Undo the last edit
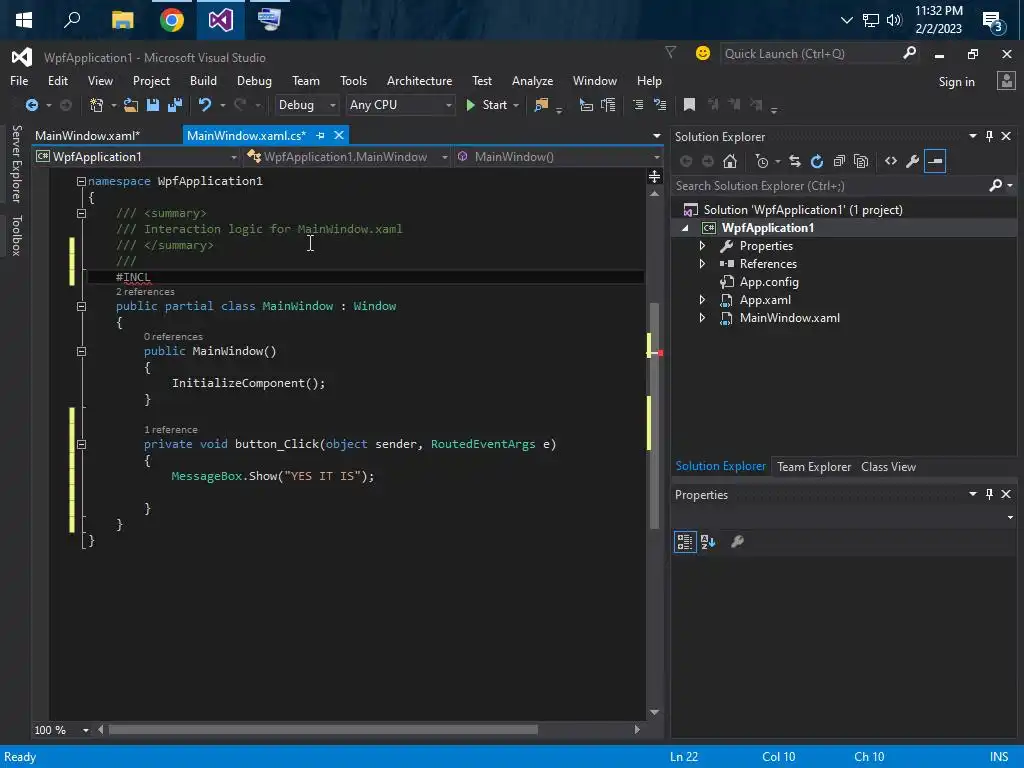This screenshot has height=768, width=1024. pyautogui.click(x=205, y=105)
